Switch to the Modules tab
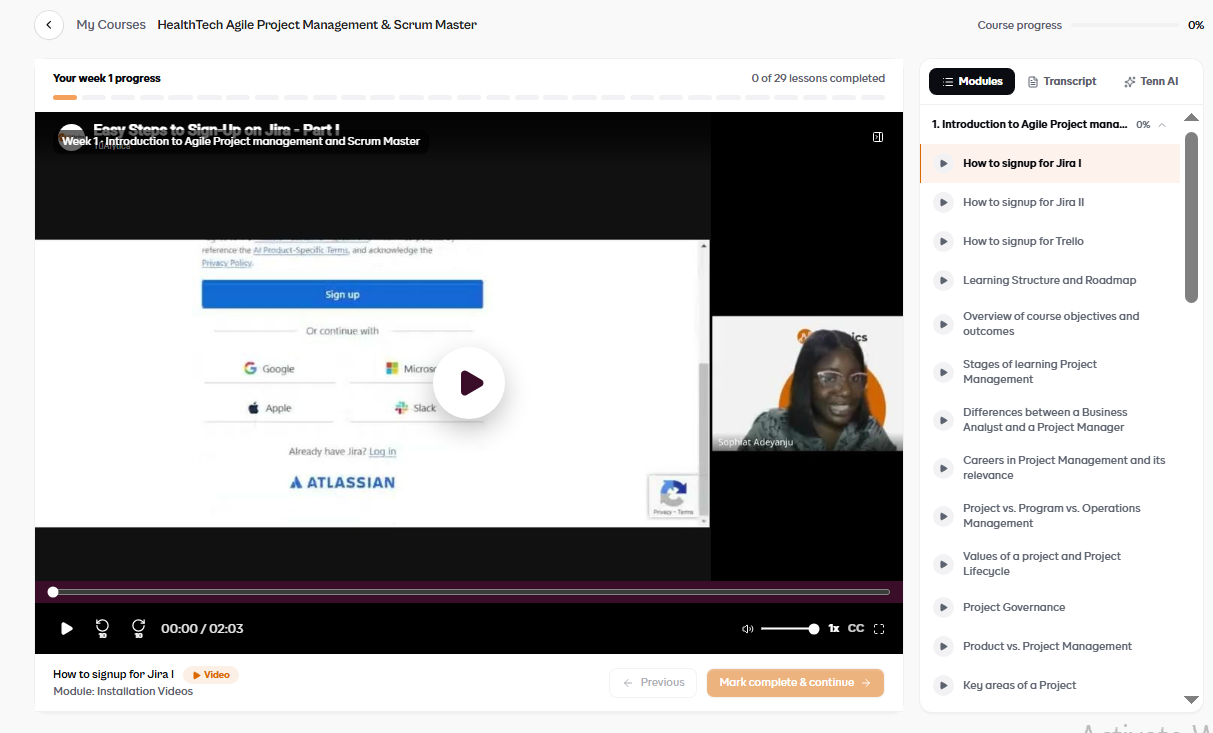The image size is (1213, 733). 972,81
